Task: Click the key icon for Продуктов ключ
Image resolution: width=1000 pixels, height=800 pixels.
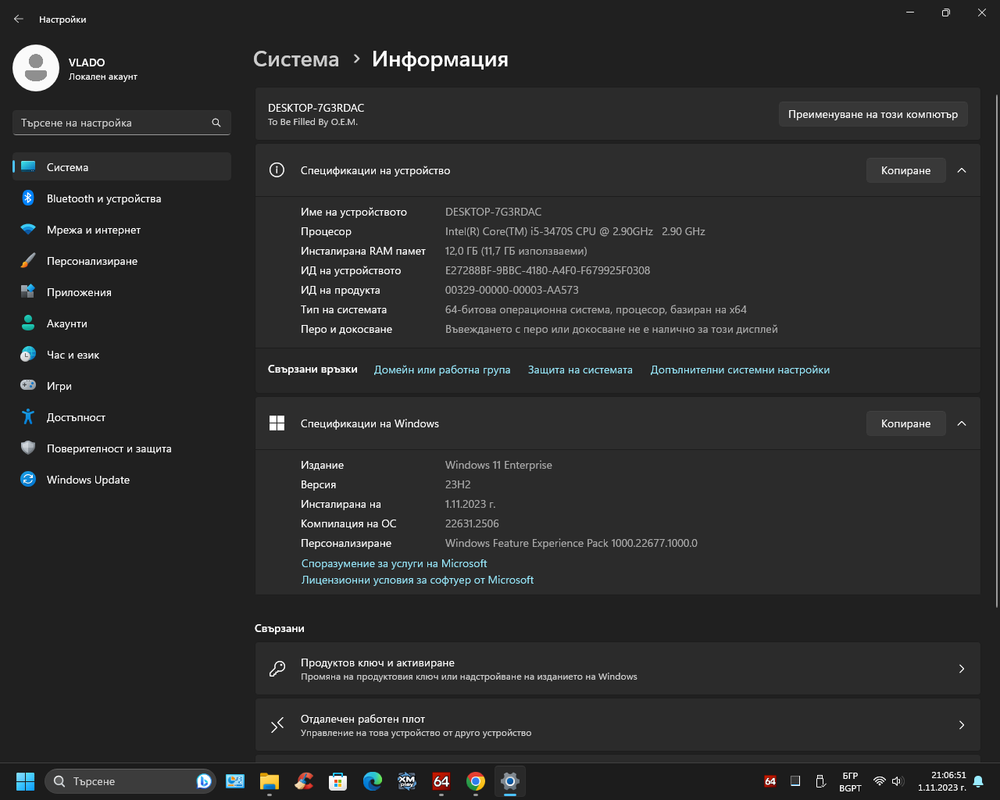Action: (277, 669)
